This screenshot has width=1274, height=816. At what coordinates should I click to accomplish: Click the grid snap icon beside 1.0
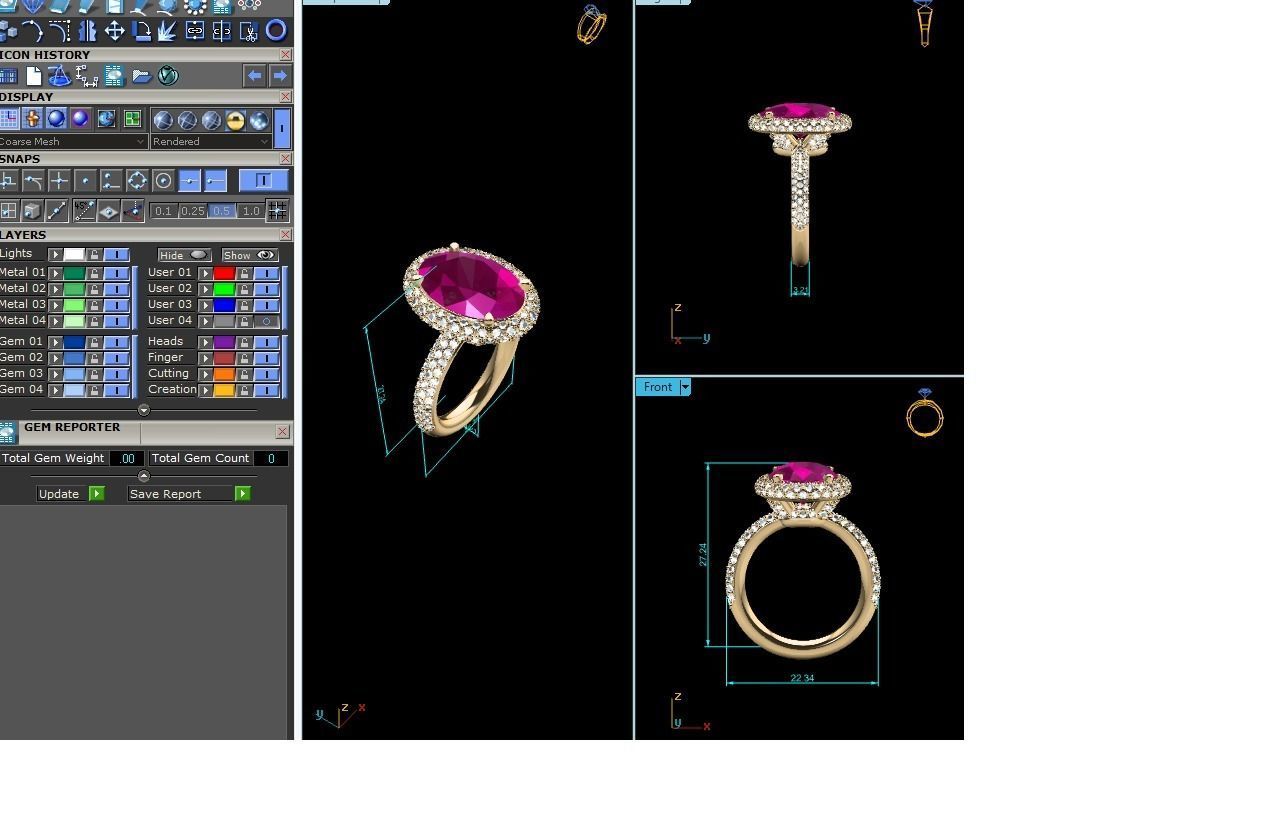pos(277,210)
